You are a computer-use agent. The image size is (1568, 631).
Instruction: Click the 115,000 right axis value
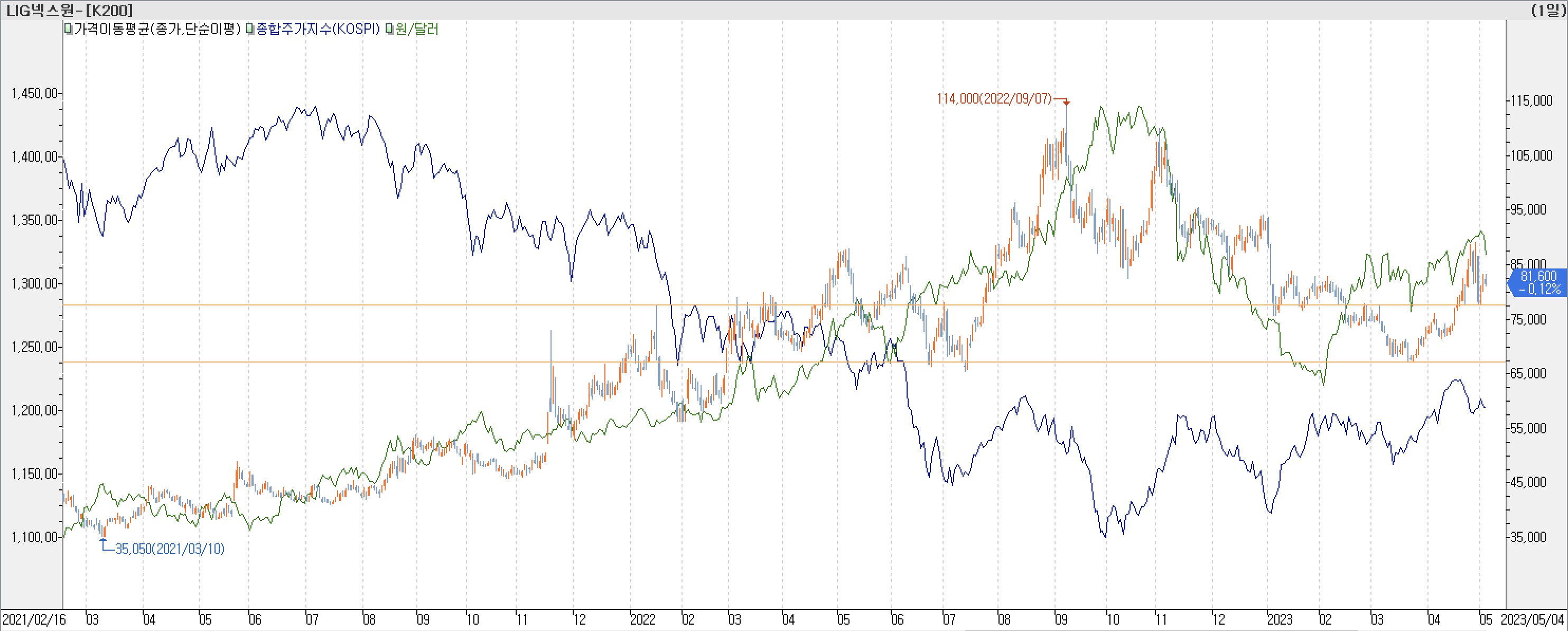(x=1532, y=100)
